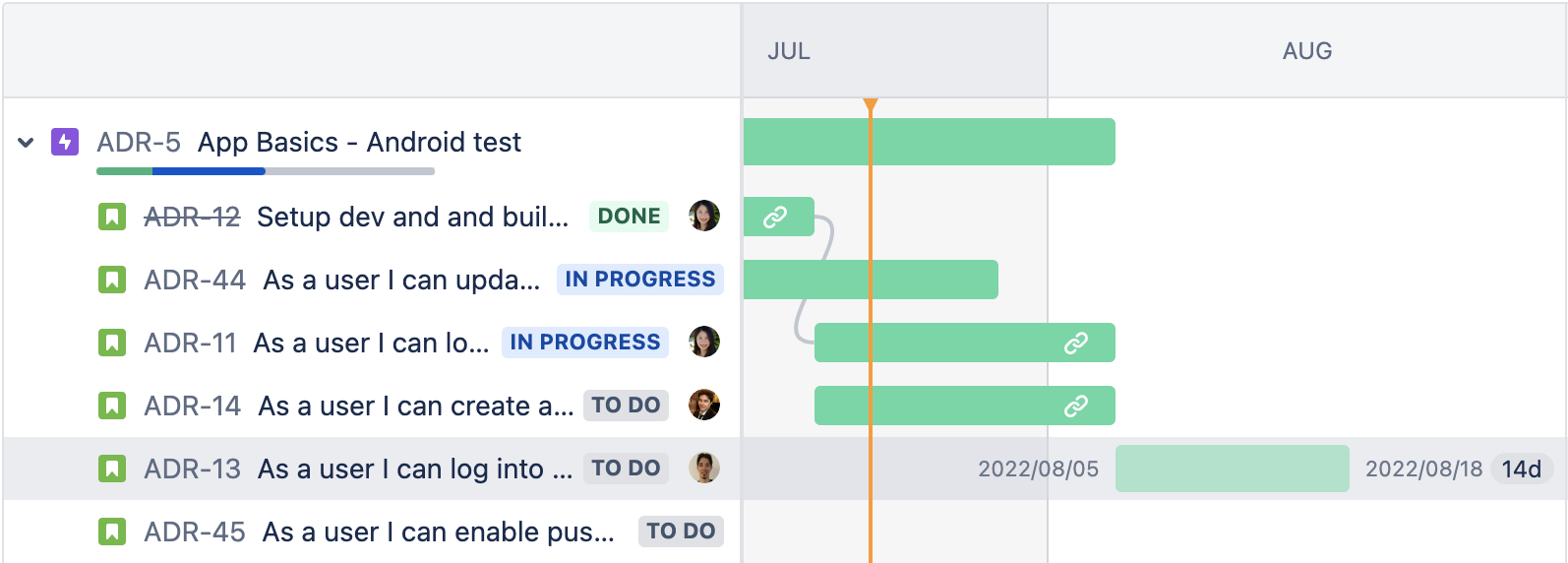Image resolution: width=1568 pixels, height=563 pixels.
Task: Click the link icon on ADR-11 bar
Action: (x=1076, y=343)
